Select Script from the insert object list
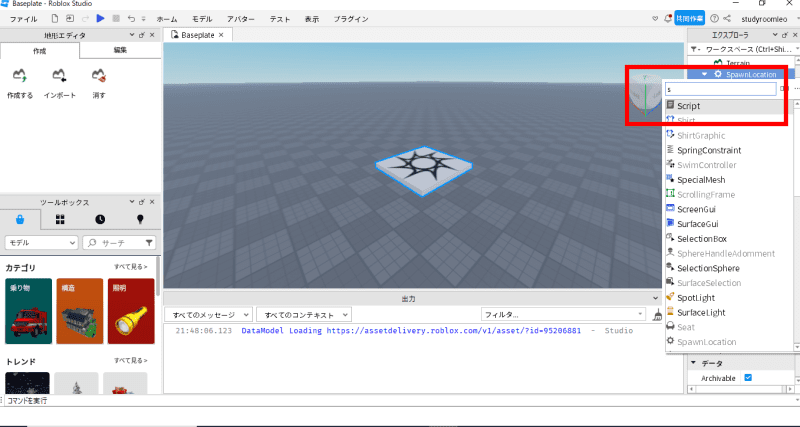 click(x=688, y=105)
